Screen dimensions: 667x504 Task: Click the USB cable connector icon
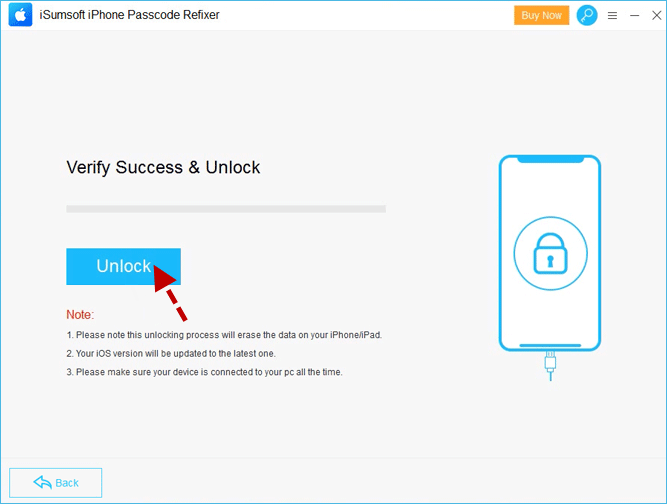pos(550,366)
